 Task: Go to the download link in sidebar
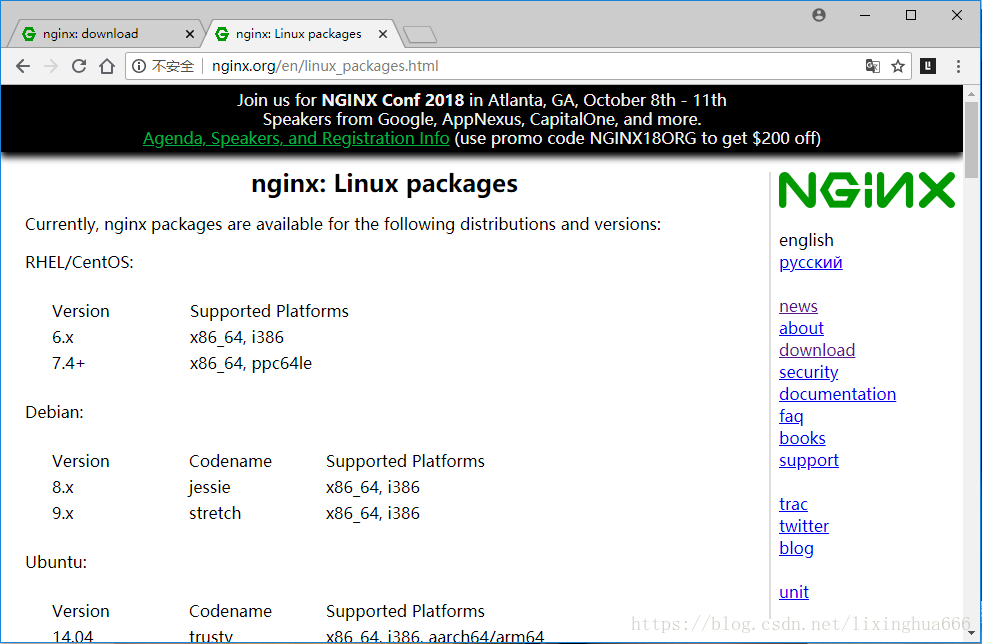coord(817,350)
